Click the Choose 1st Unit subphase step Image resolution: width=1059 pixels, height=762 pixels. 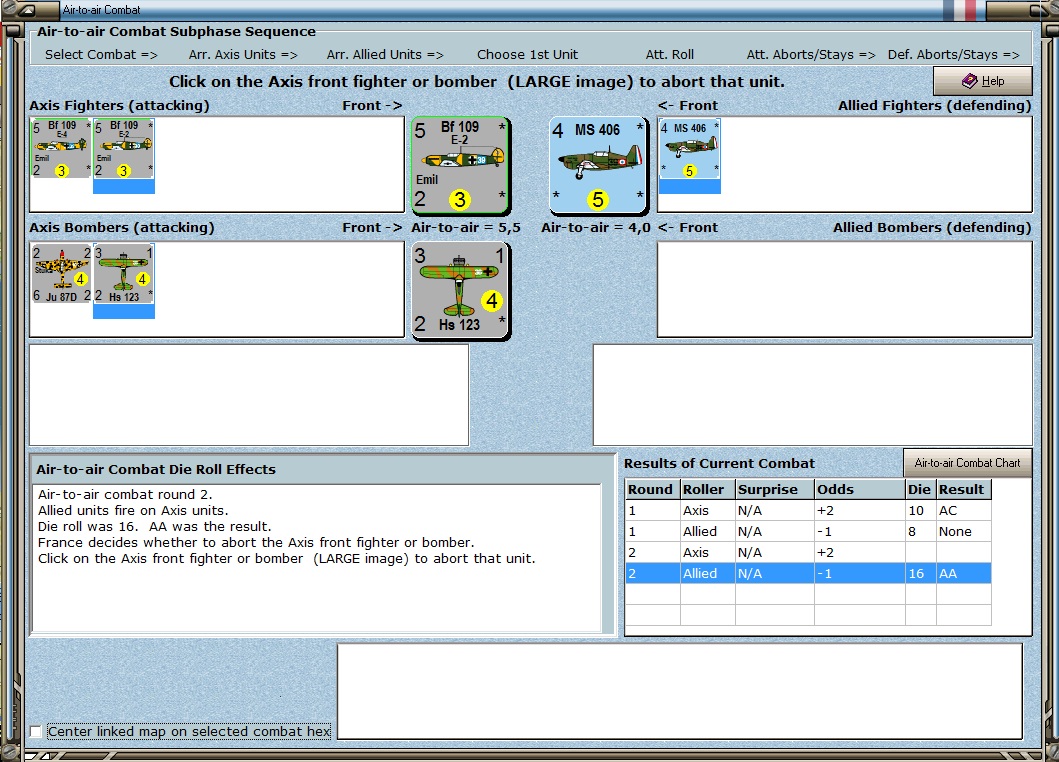527,55
